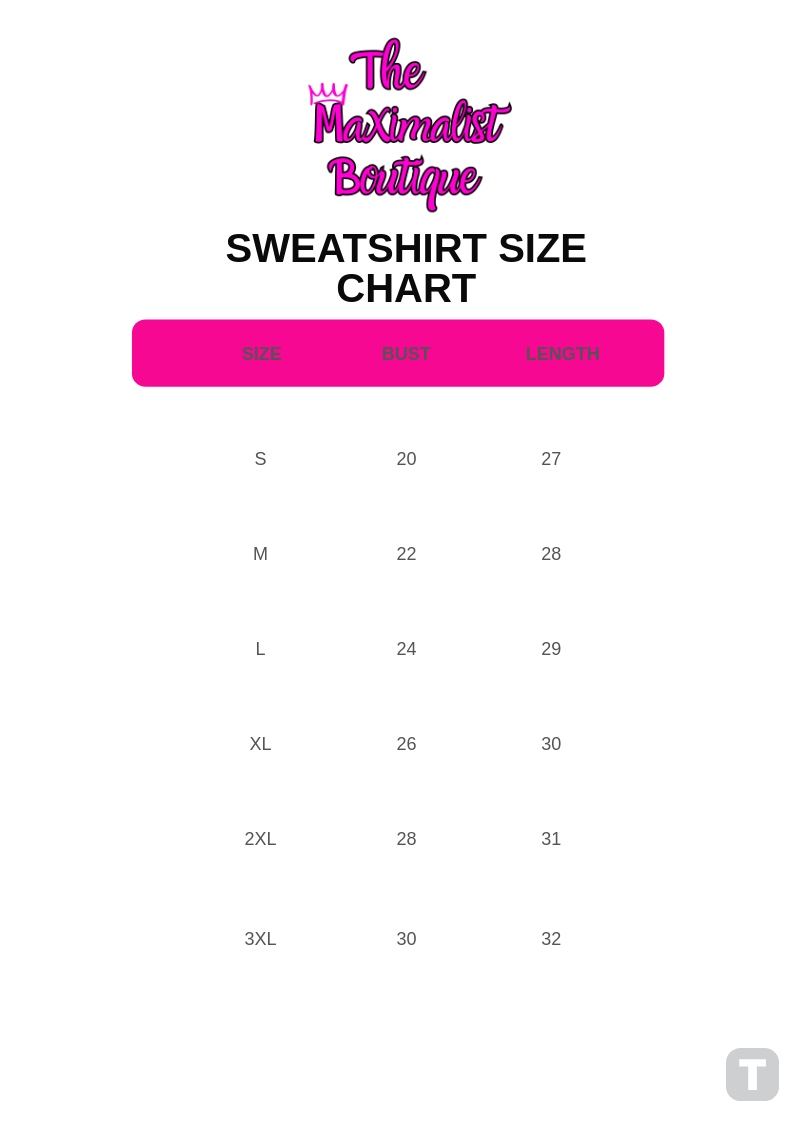797x1123 pixels.
Task: Select the 2XL size cell
Action: pyautogui.click(x=260, y=839)
